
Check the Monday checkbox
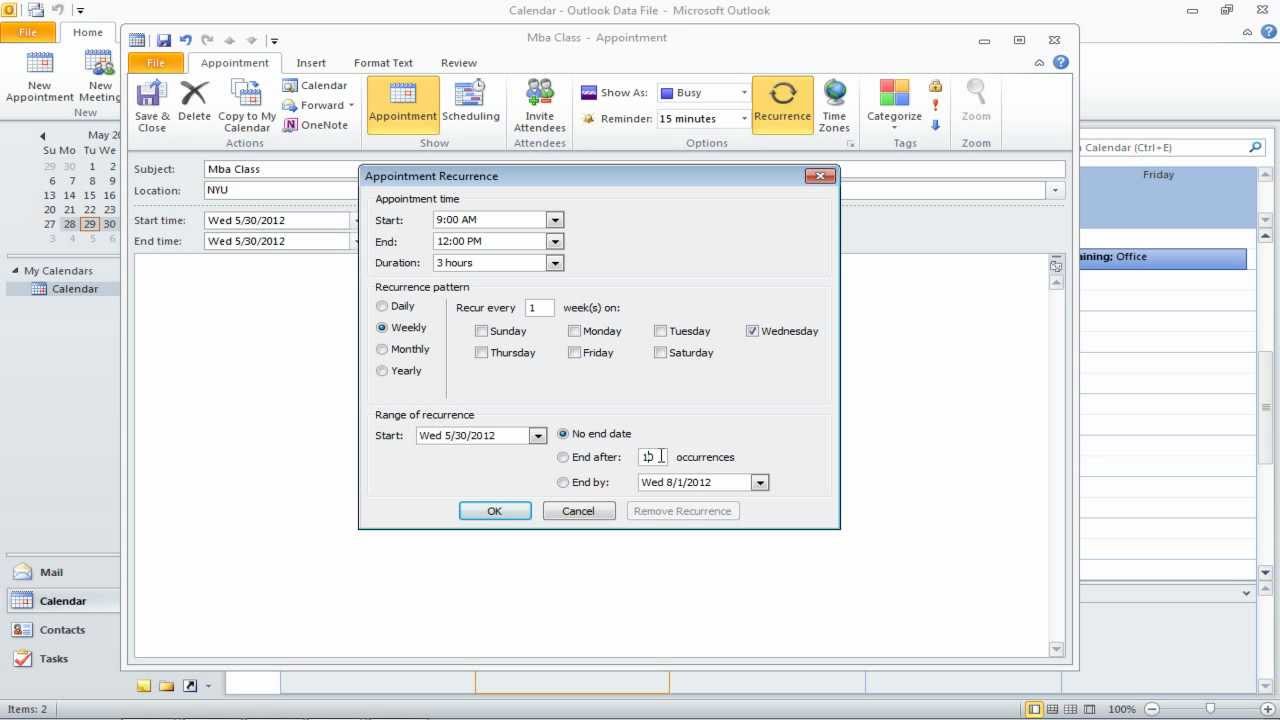coord(574,331)
